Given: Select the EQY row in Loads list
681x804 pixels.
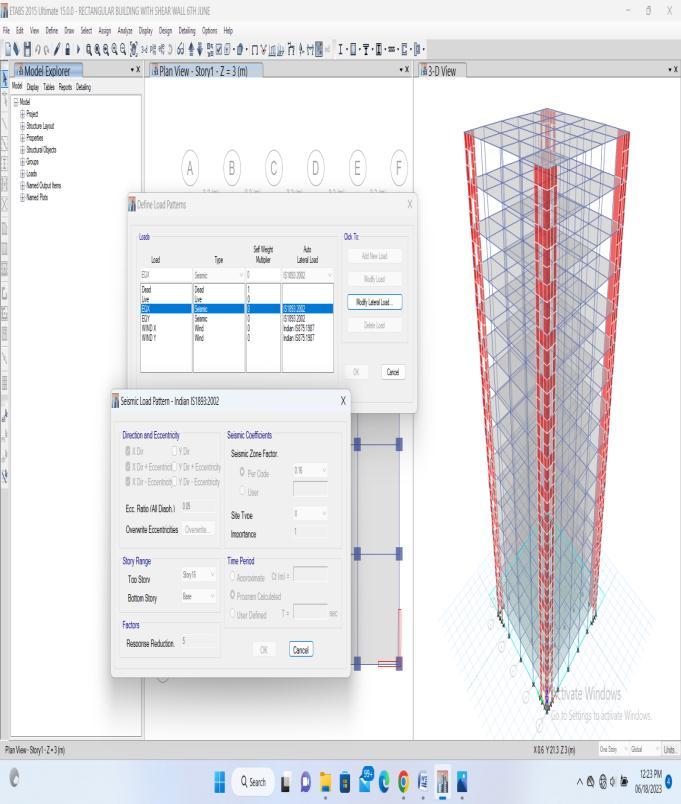Looking at the screenshot, I should (237, 318).
